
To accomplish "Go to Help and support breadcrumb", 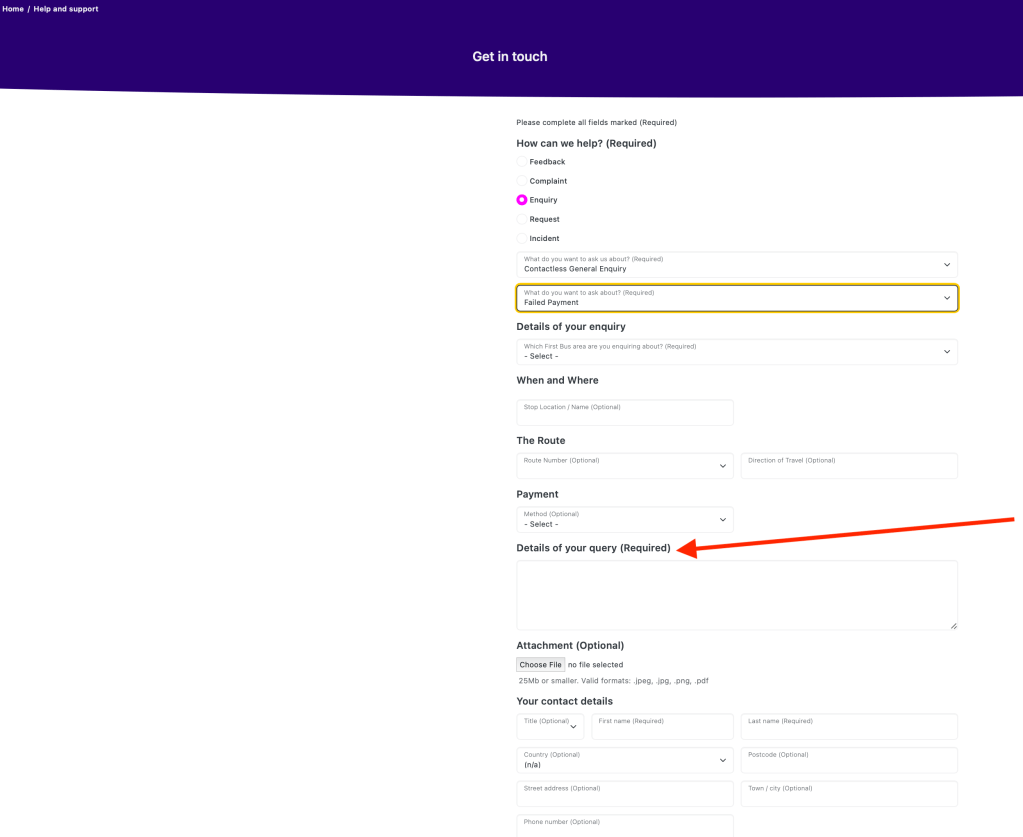I will 66,9.
